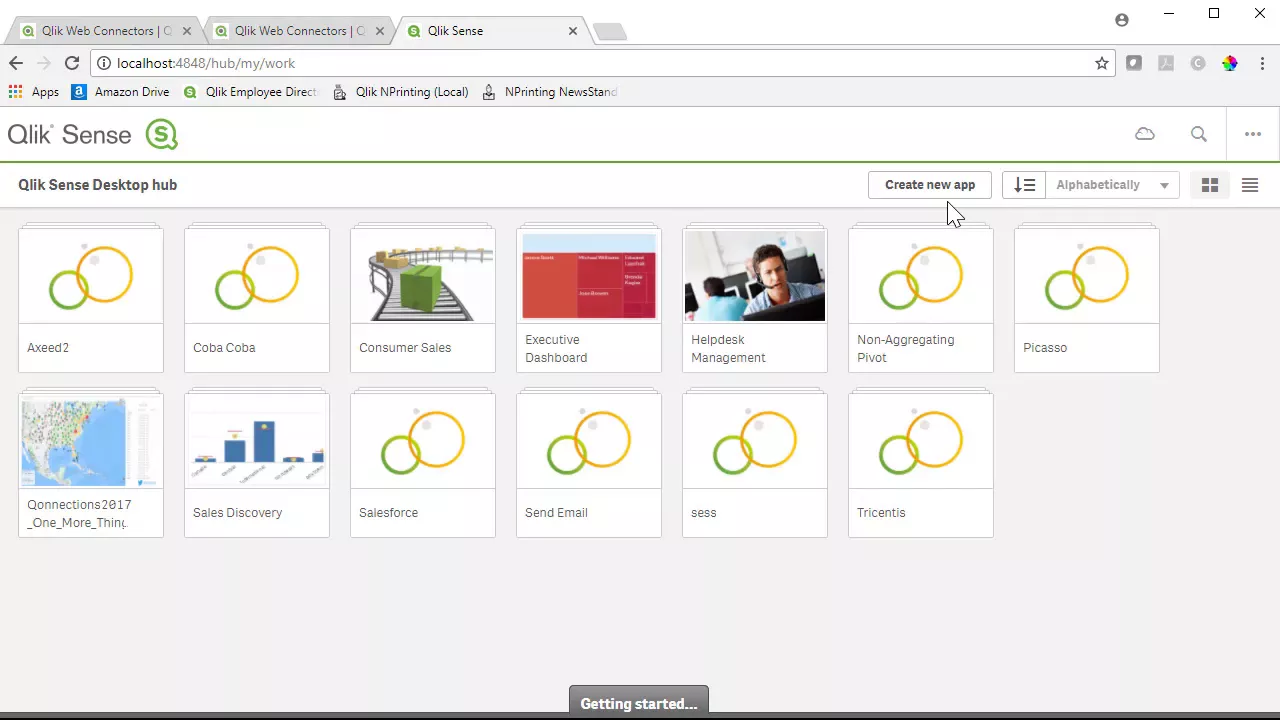
Task: Reload the page with refresh icon
Action: (x=72, y=63)
